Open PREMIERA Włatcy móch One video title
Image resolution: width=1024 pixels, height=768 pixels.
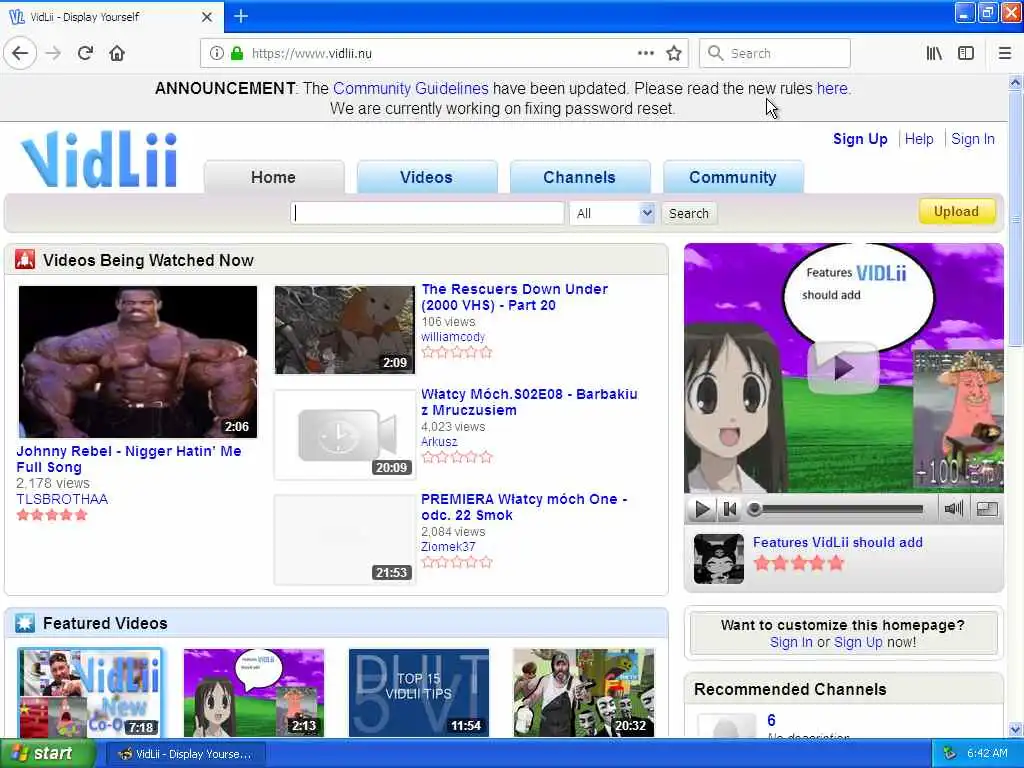pos(524,507)
